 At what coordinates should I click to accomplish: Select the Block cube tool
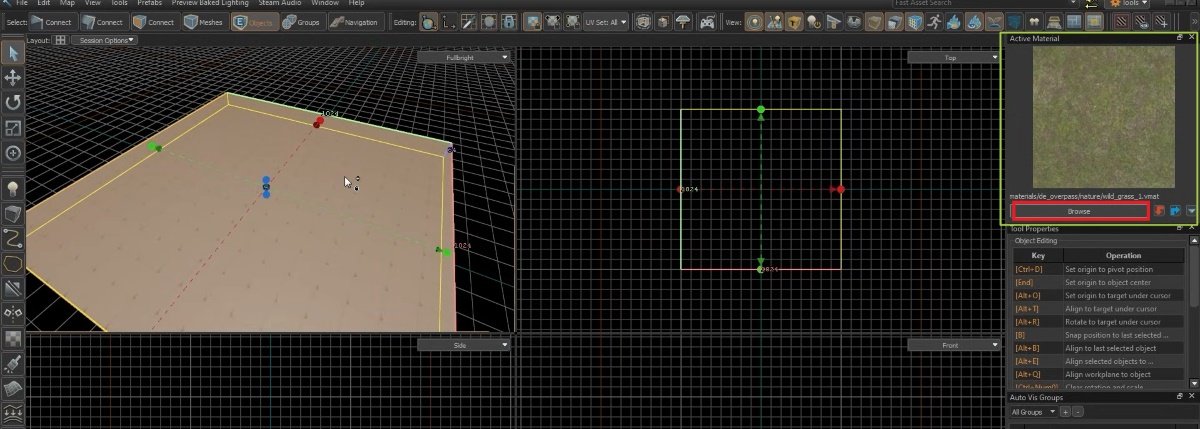13,214
